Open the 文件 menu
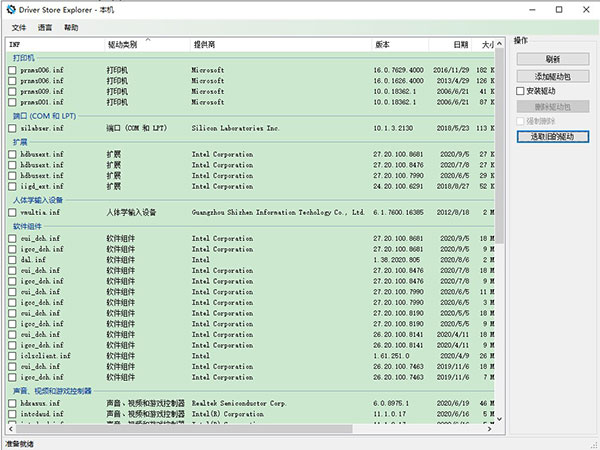 (x=19, y=27)
